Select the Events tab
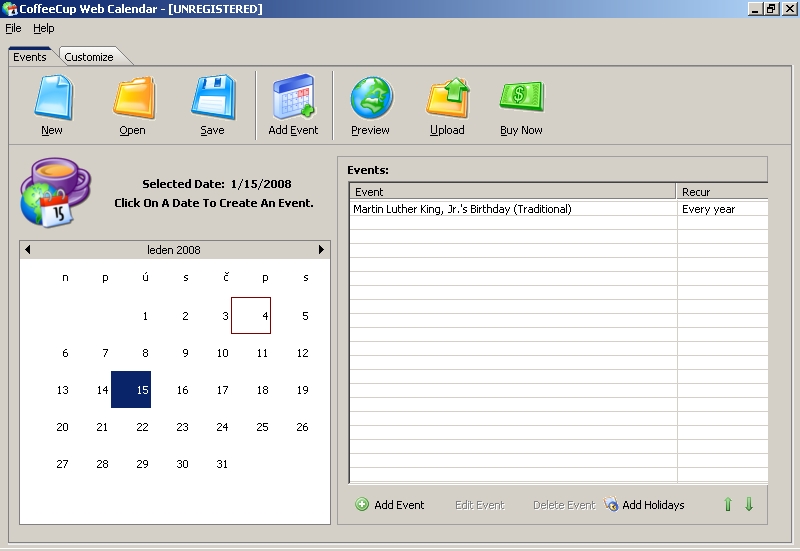This screenshot has height=551, width=800. 30,57
